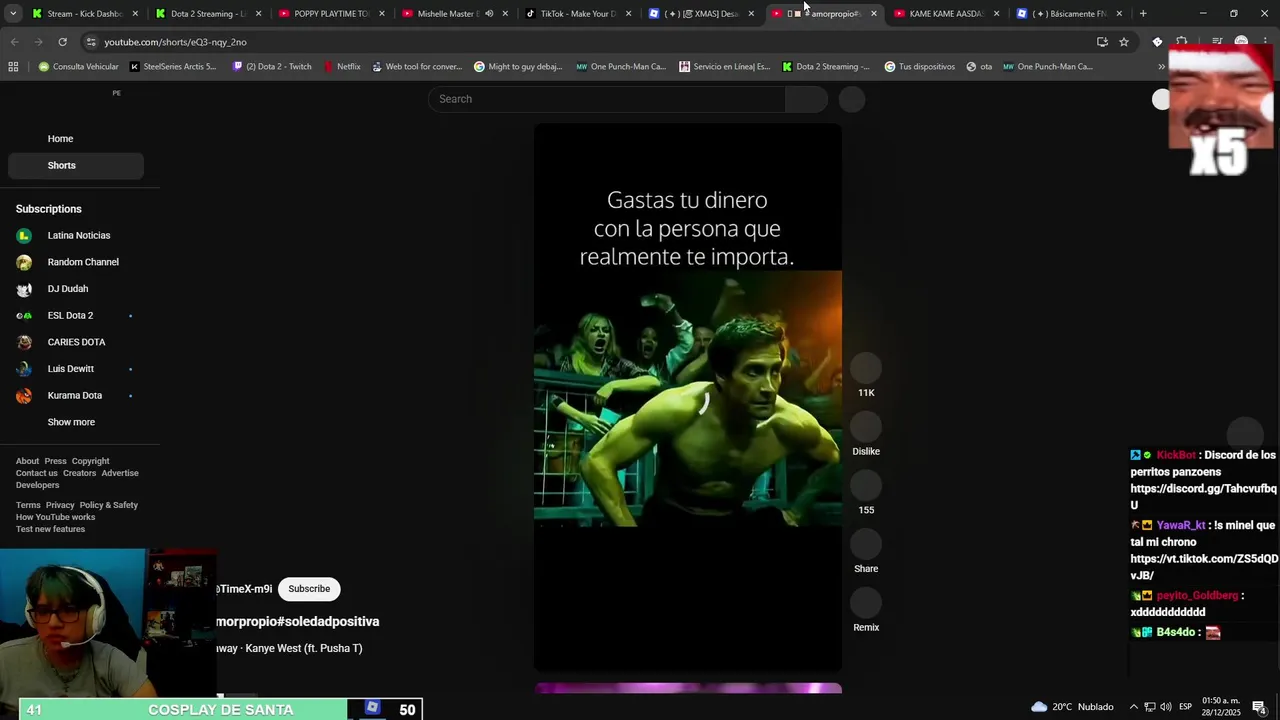Like the short showing 11K likes

(x=866, y=368)
